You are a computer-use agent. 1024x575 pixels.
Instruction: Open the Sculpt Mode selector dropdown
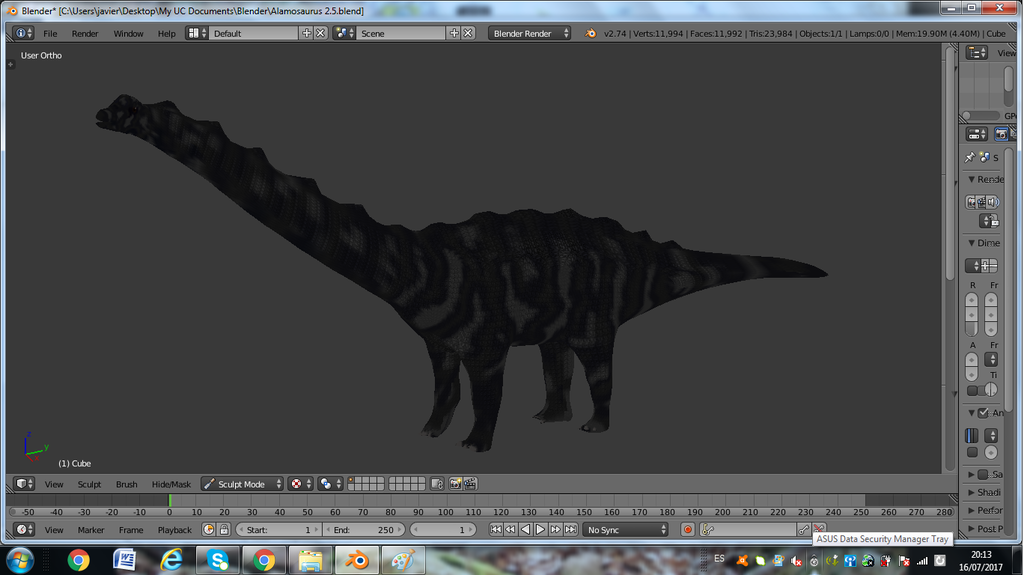coord(242,484)
